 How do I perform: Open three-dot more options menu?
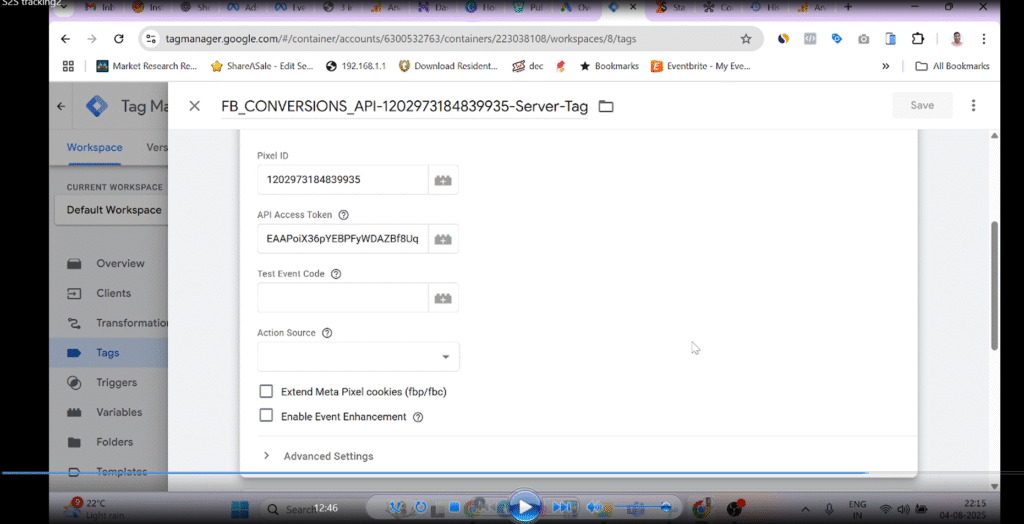pos(973,105)
